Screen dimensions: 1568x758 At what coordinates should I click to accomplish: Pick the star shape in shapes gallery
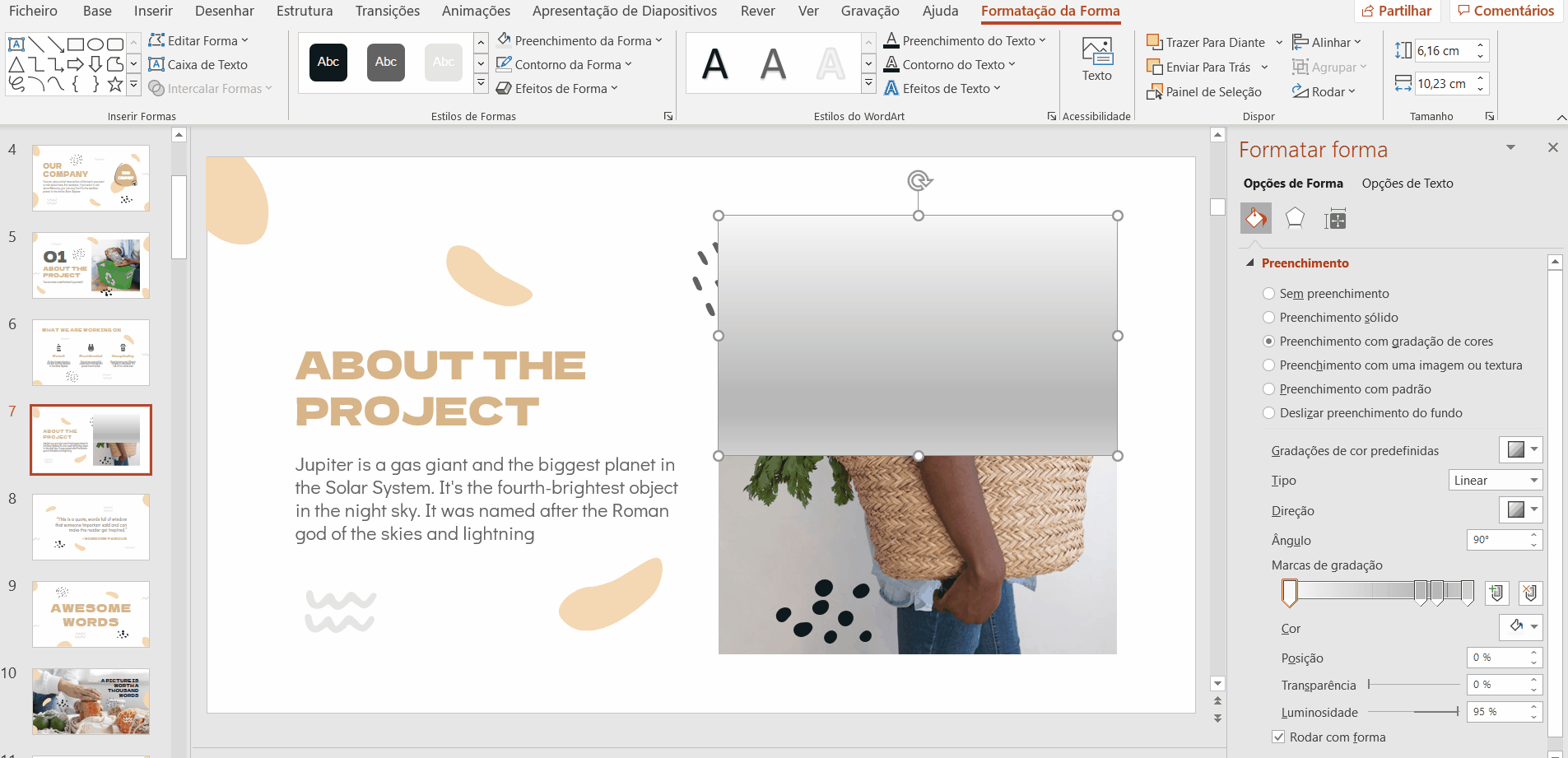(115, 83)
